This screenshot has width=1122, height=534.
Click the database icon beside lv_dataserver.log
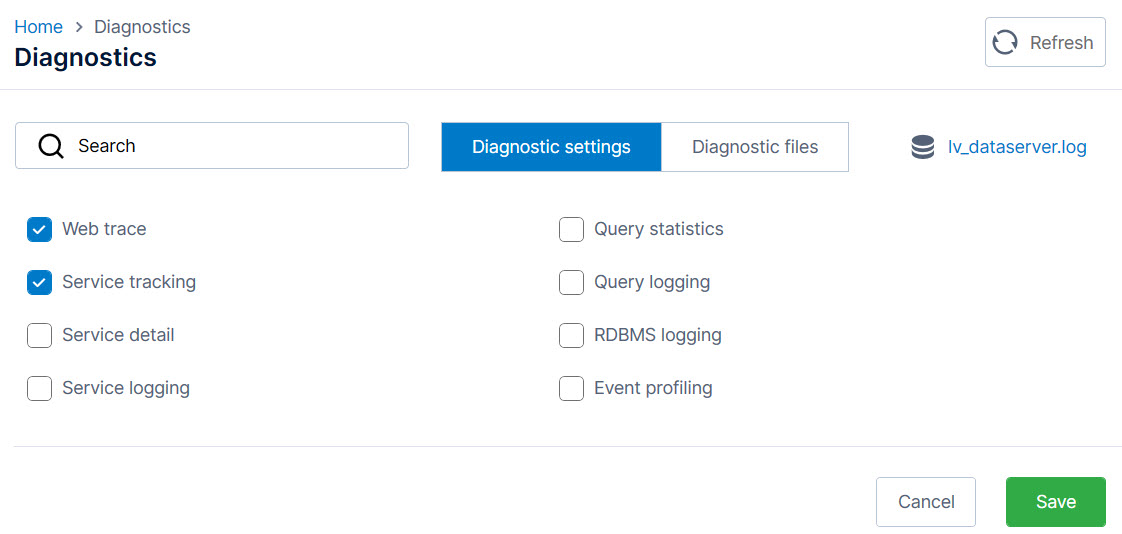click(x=923, y=148)
